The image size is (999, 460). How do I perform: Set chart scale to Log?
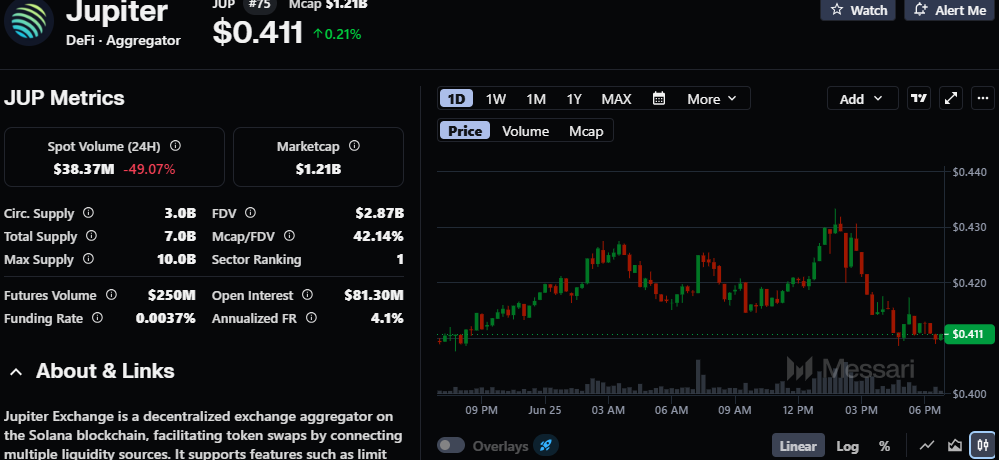coord(847,446)
